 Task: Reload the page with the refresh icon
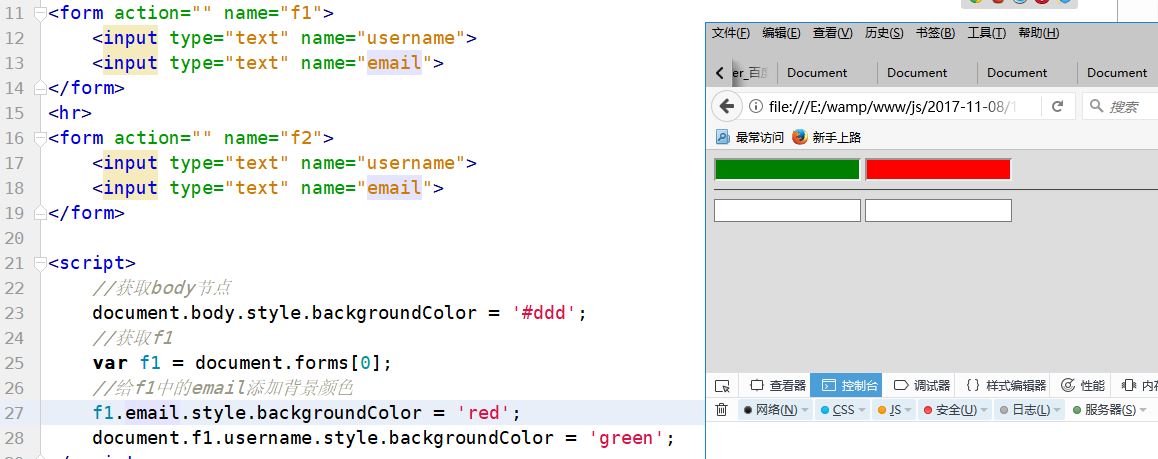click(x=1057, y=106)
